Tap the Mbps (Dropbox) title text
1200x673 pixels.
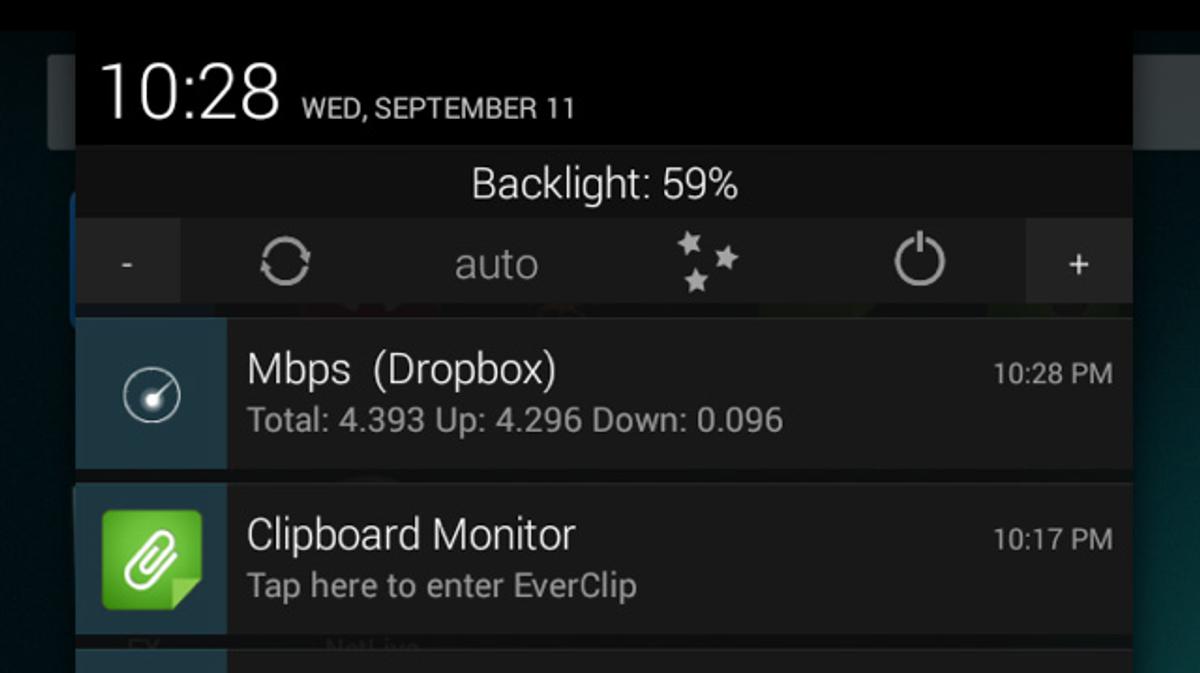click(x=401, y=370)
